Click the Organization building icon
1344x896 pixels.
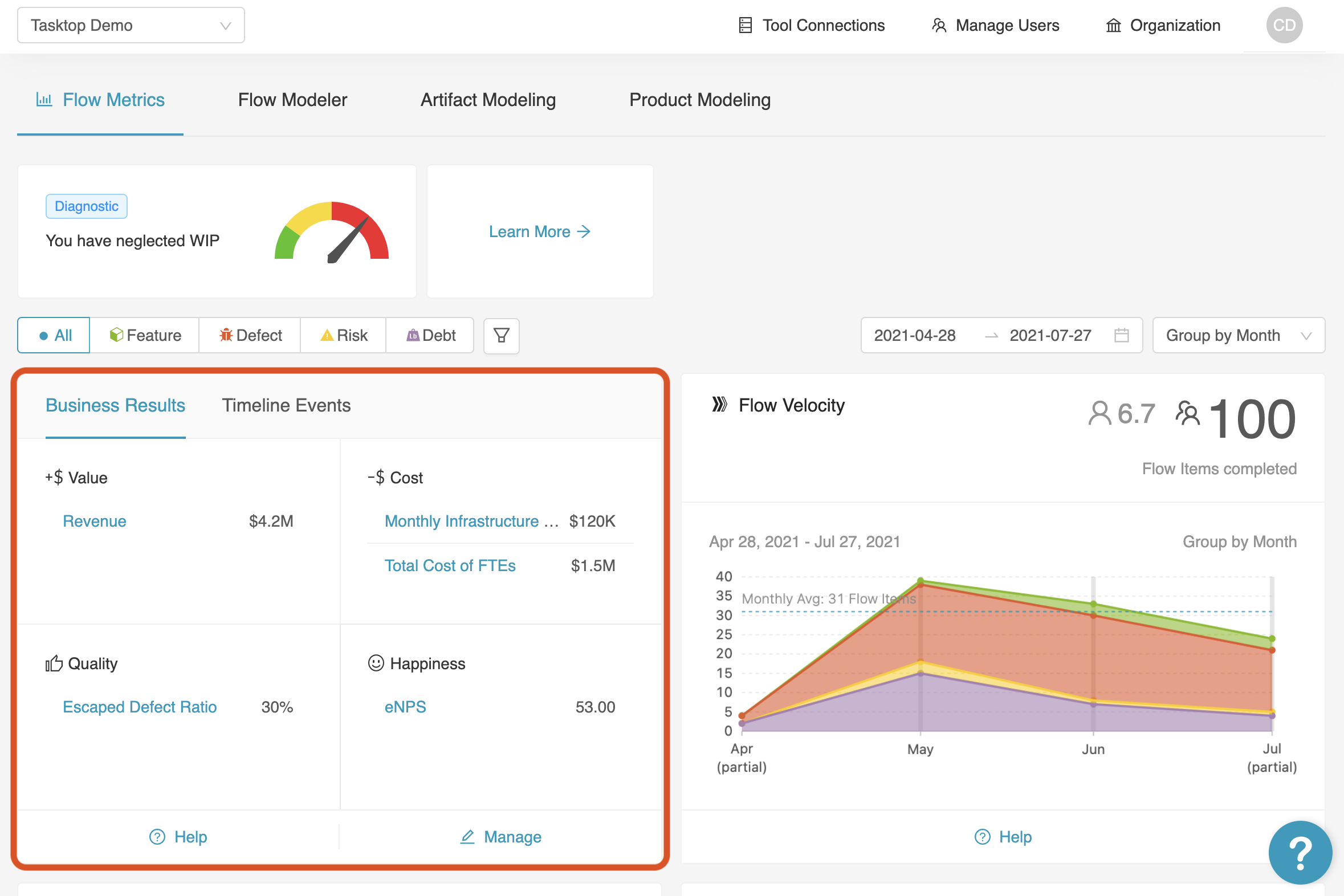1113,26
